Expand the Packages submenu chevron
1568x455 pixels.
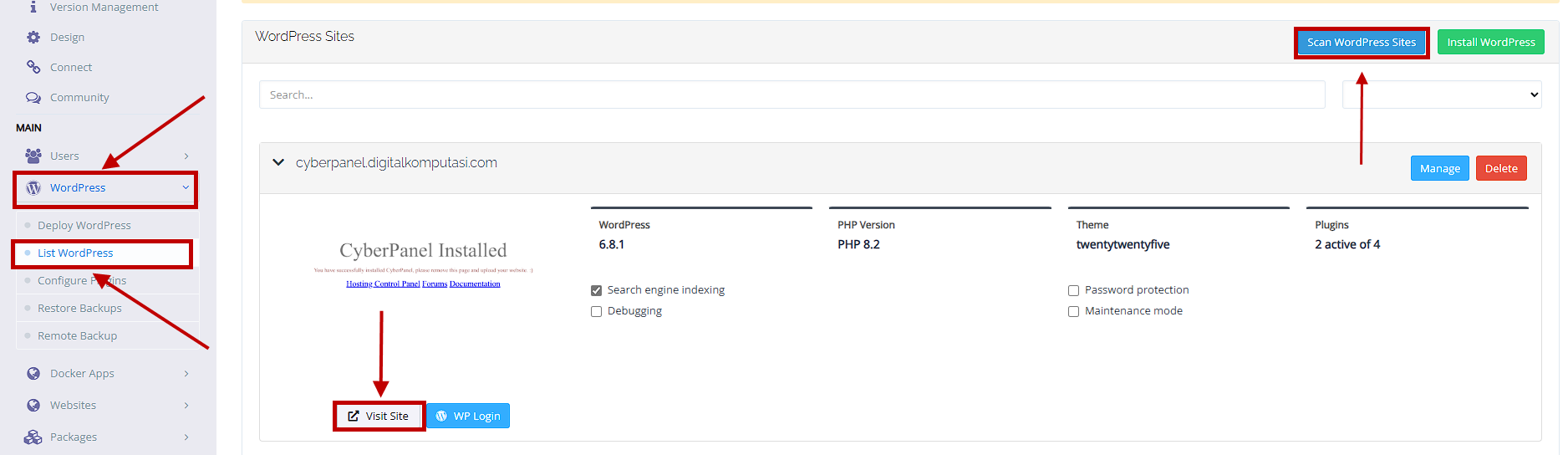tap(186, 437)
